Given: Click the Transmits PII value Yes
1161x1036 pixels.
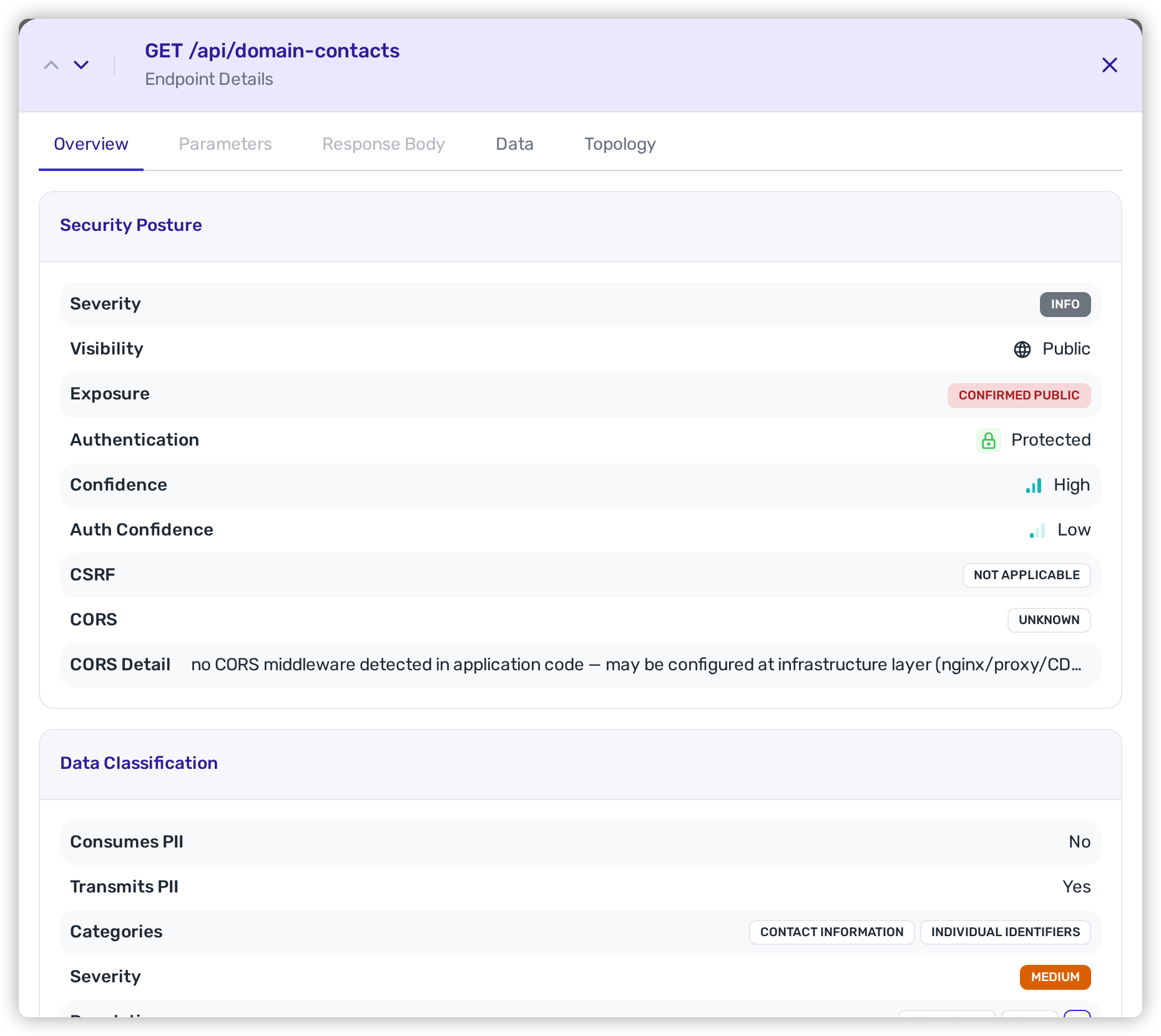Looking at the screenshot, I should coord(1076,887).
